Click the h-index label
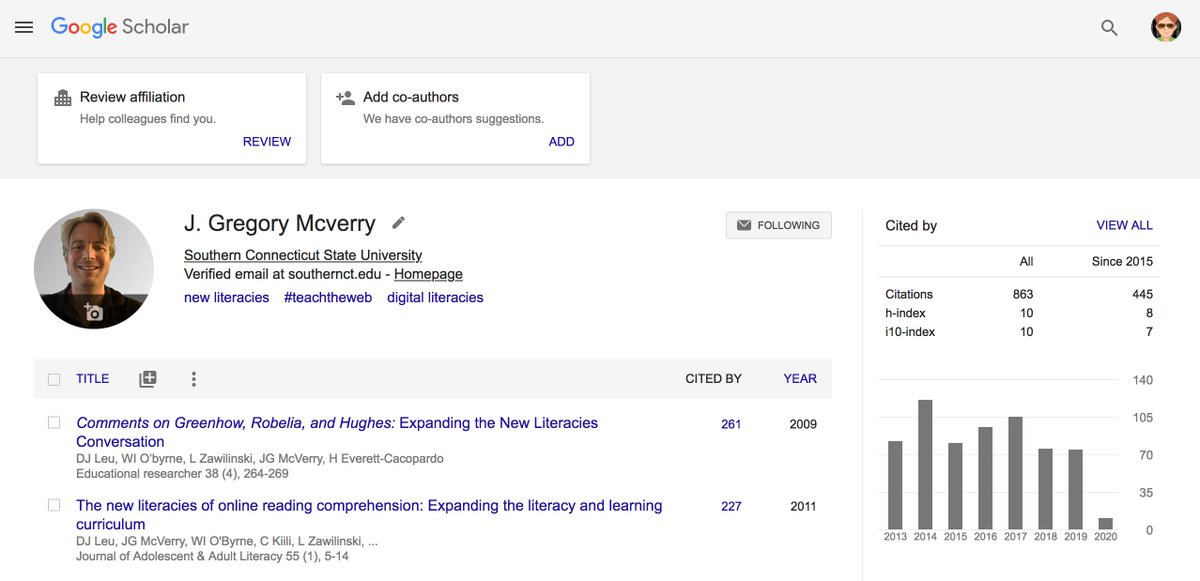Viewport: 1200px width, 581px height. coord(906,313)
